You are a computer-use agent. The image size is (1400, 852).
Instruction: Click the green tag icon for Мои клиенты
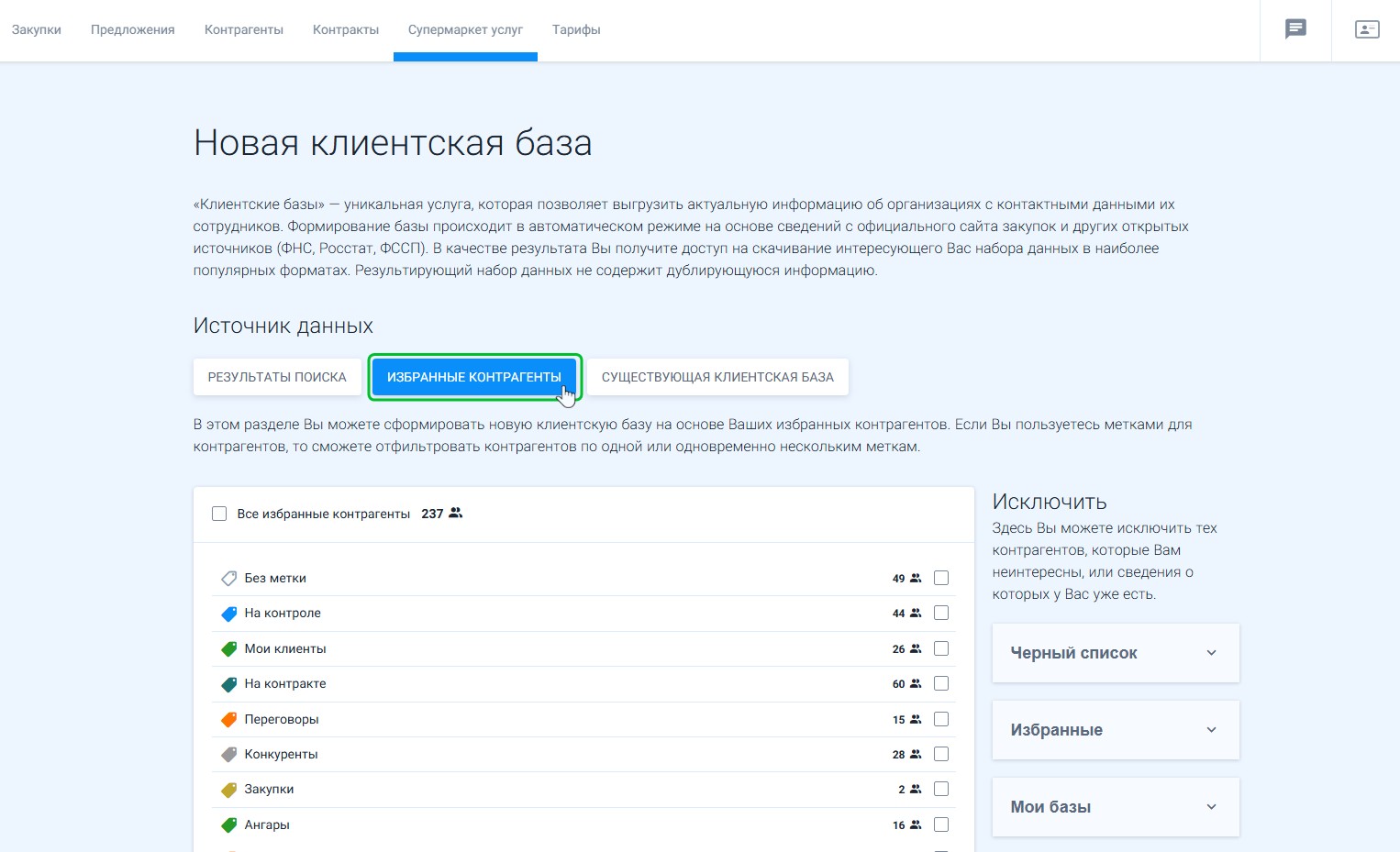(229, 649)
